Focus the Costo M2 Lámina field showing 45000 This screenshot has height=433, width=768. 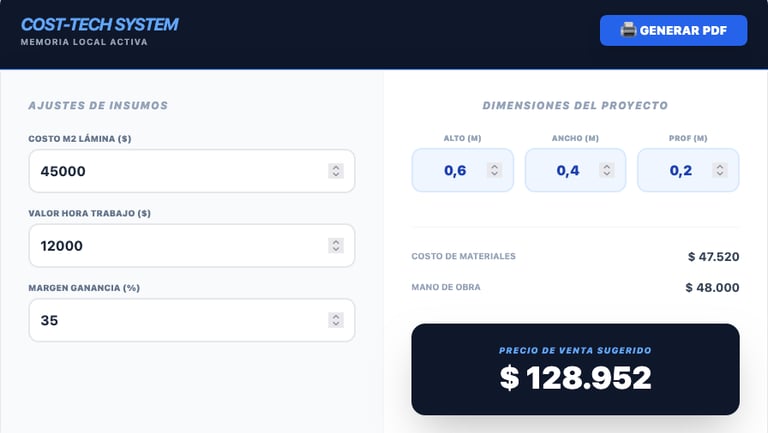click(192, 171)
